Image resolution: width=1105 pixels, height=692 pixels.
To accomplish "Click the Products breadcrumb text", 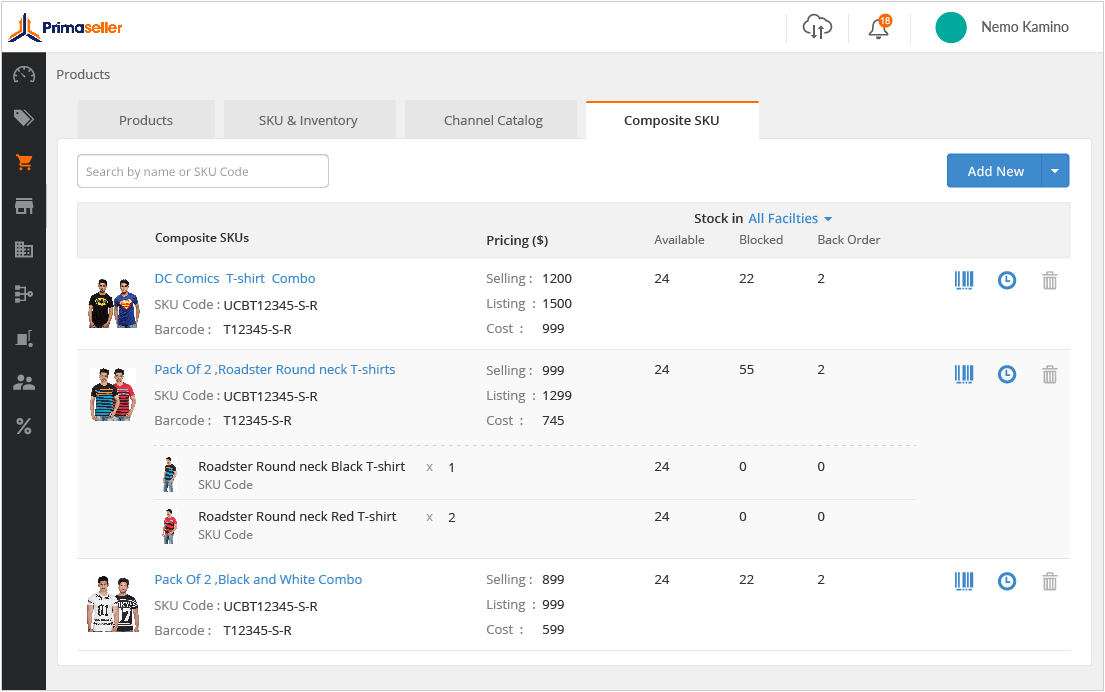I will pyautogui.click(x=83, y=74).
